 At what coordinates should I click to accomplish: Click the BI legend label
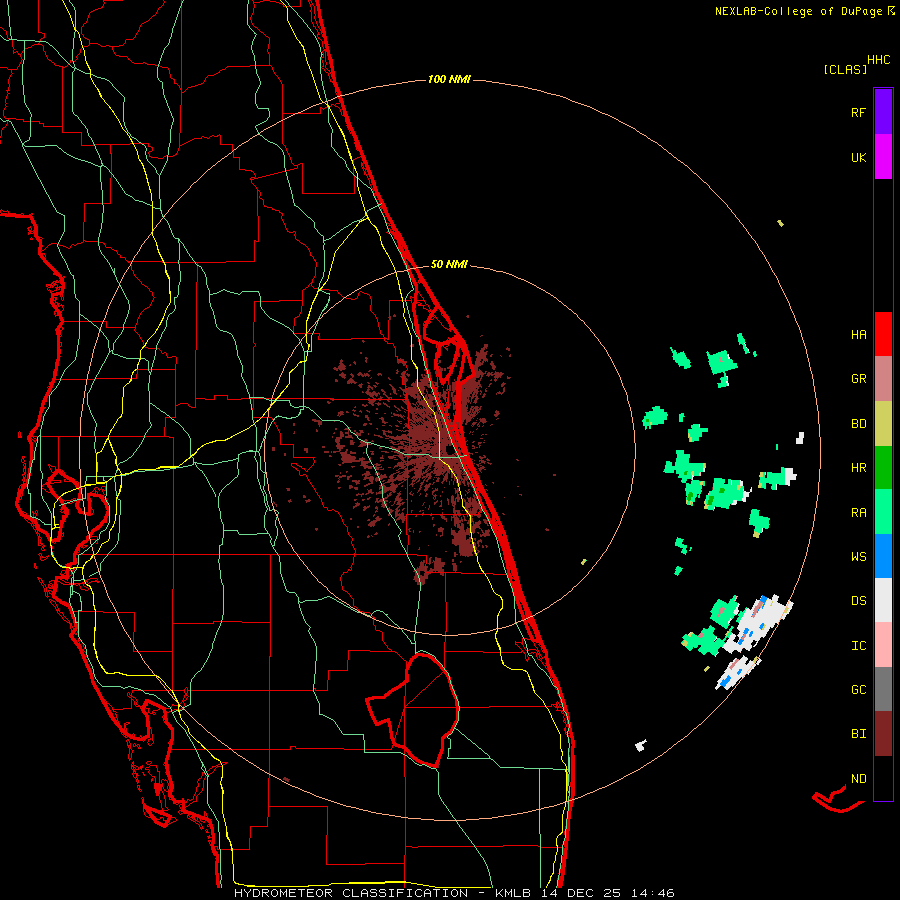tap(859, 734)
